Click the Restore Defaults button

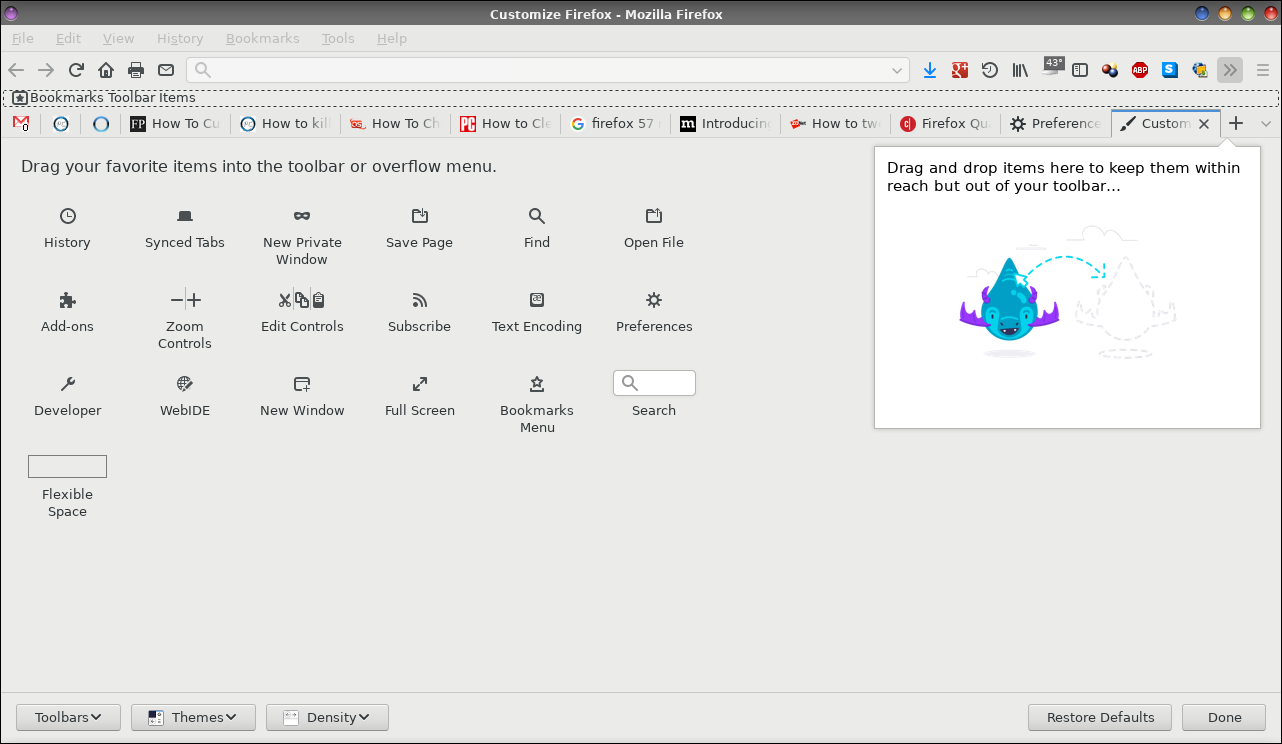pyautogui.click(x=1100, y=717)
